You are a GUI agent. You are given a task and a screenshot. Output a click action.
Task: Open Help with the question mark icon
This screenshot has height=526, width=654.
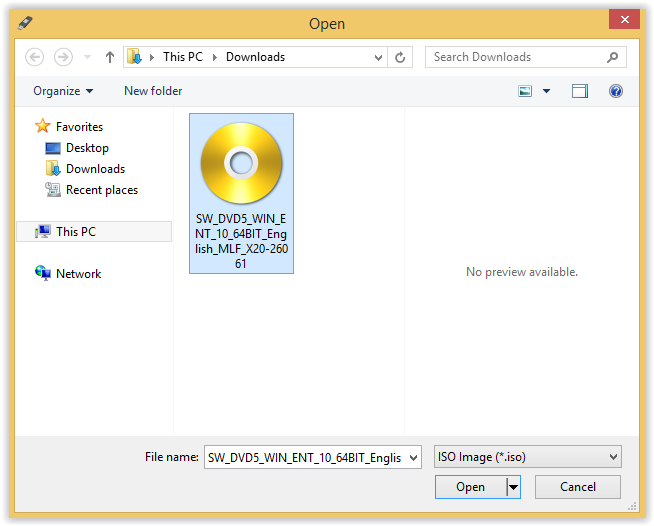coord(616,91)
